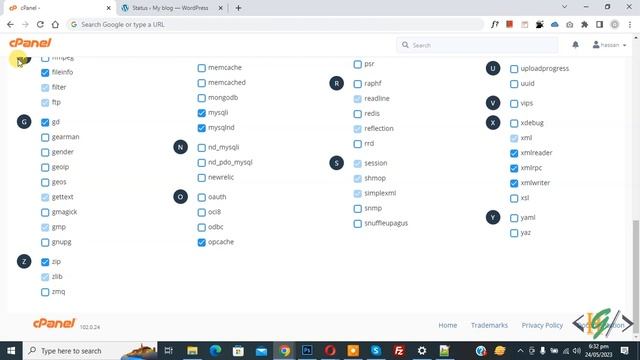
Task: Uncheck the gd extension checkbox
Action: tap(45, 122)
